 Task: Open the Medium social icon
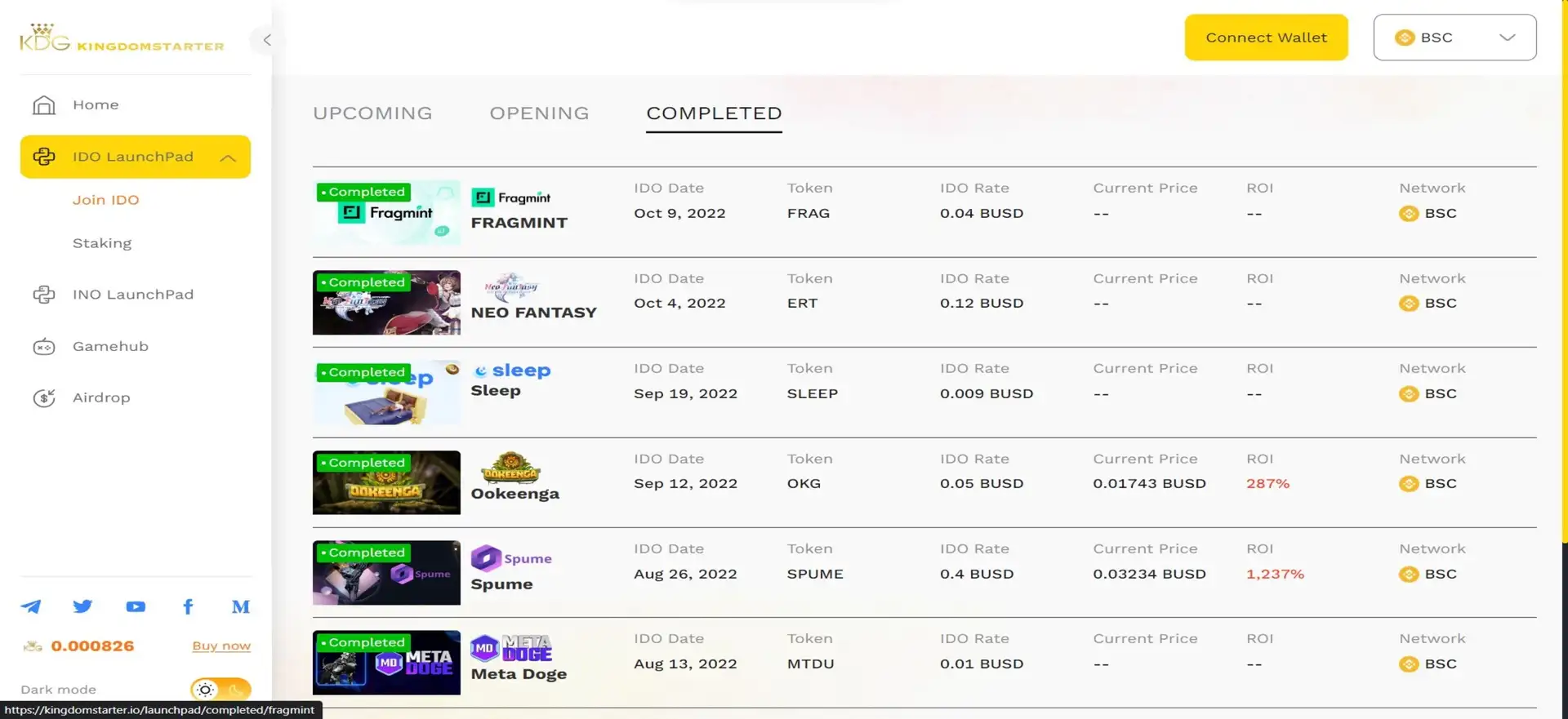(240, 606)
